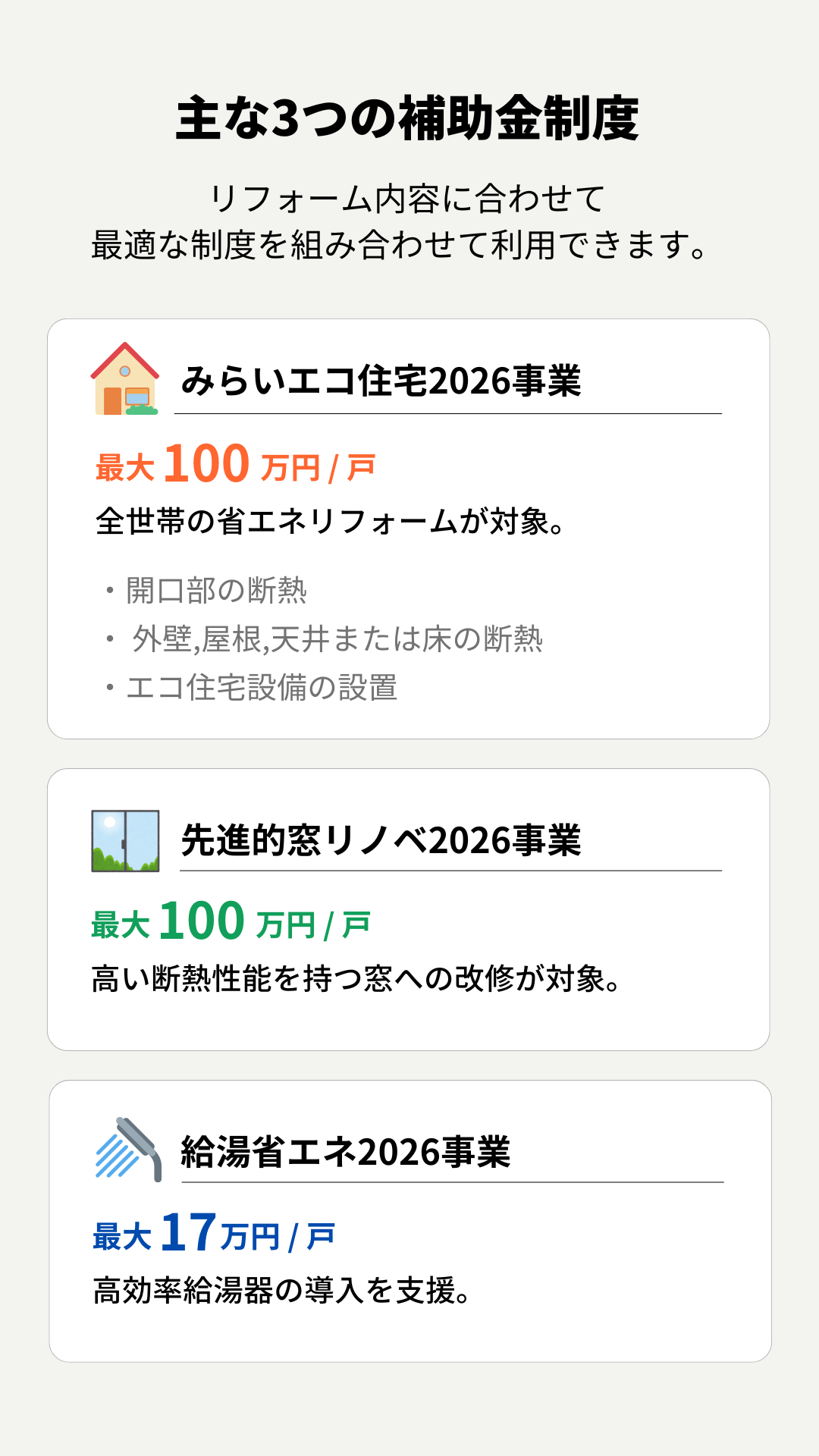The image size is (819, 1456).
Task: Click the shower head icon
Action: click(x=128, y=1149)
